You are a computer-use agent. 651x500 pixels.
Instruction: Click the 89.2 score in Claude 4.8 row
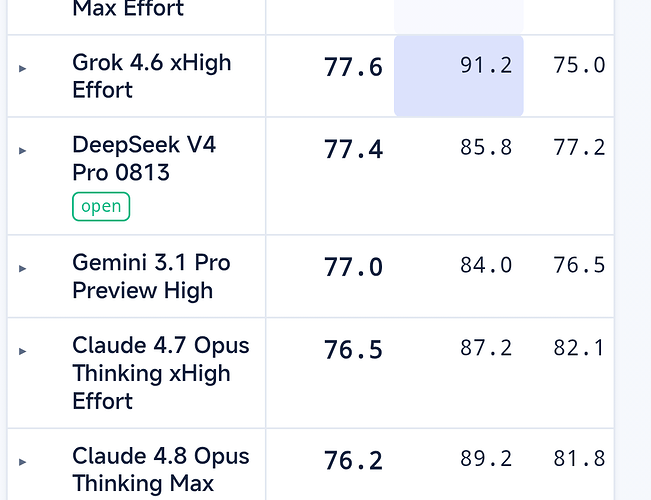click(486, 458)
